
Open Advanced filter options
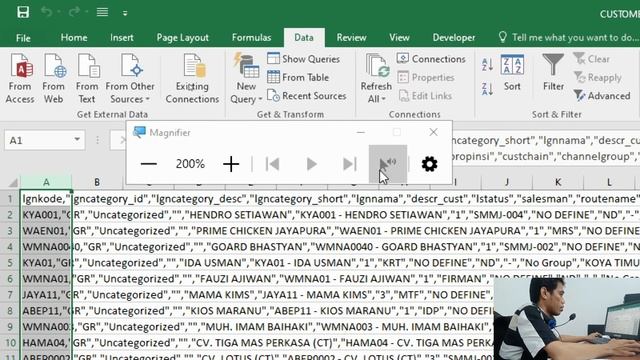[x=602, y=96]
